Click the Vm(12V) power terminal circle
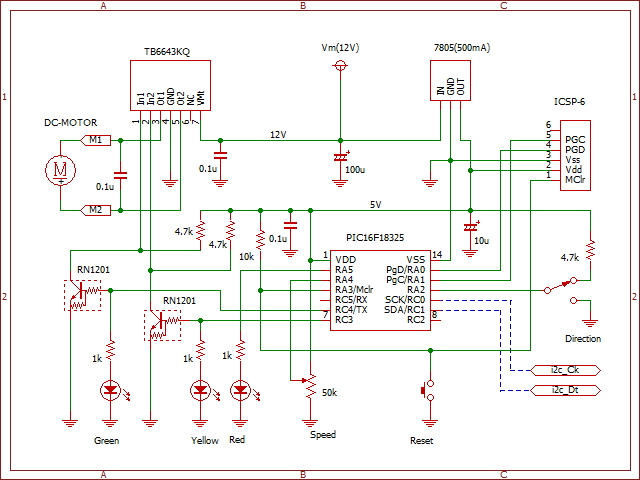This screenshot has width=640, height=480. 340,65
